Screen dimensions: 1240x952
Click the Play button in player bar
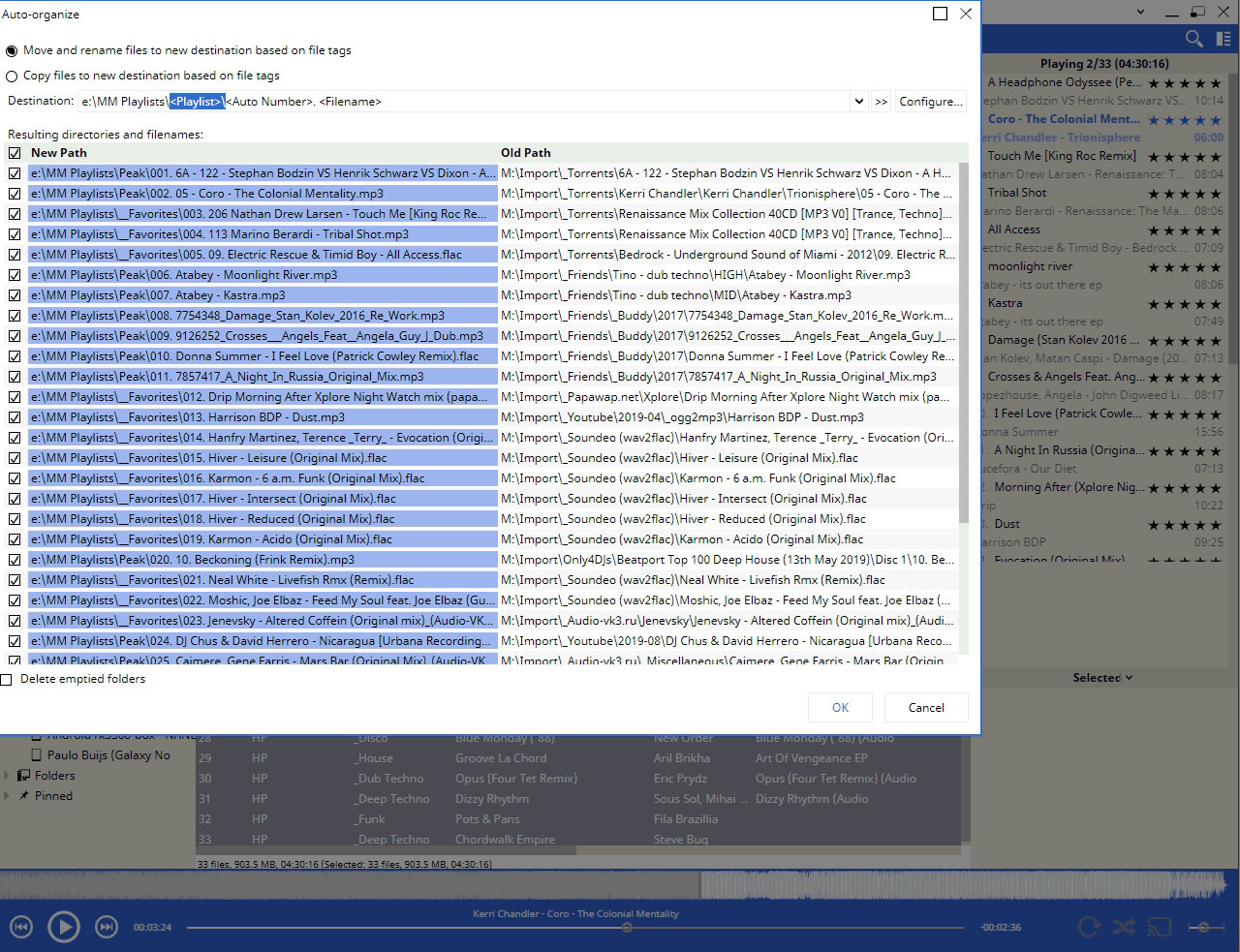click(64, 927)
